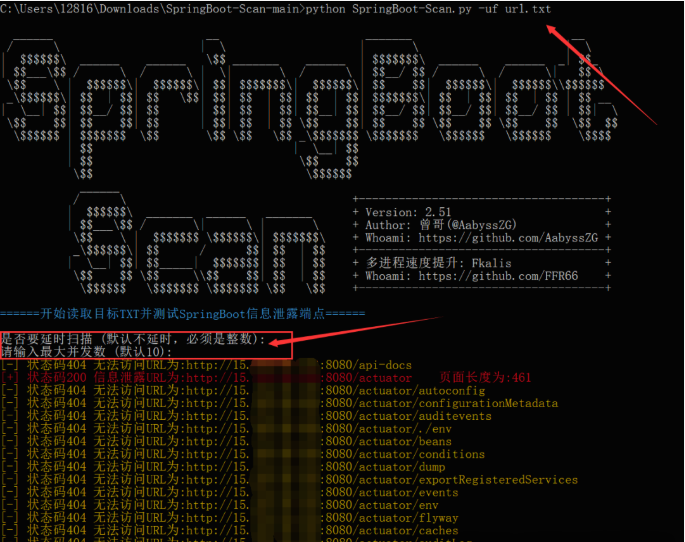
Task: Click the blue '开始读取目标TXT' header line
Action: click(x=183, y=314)
